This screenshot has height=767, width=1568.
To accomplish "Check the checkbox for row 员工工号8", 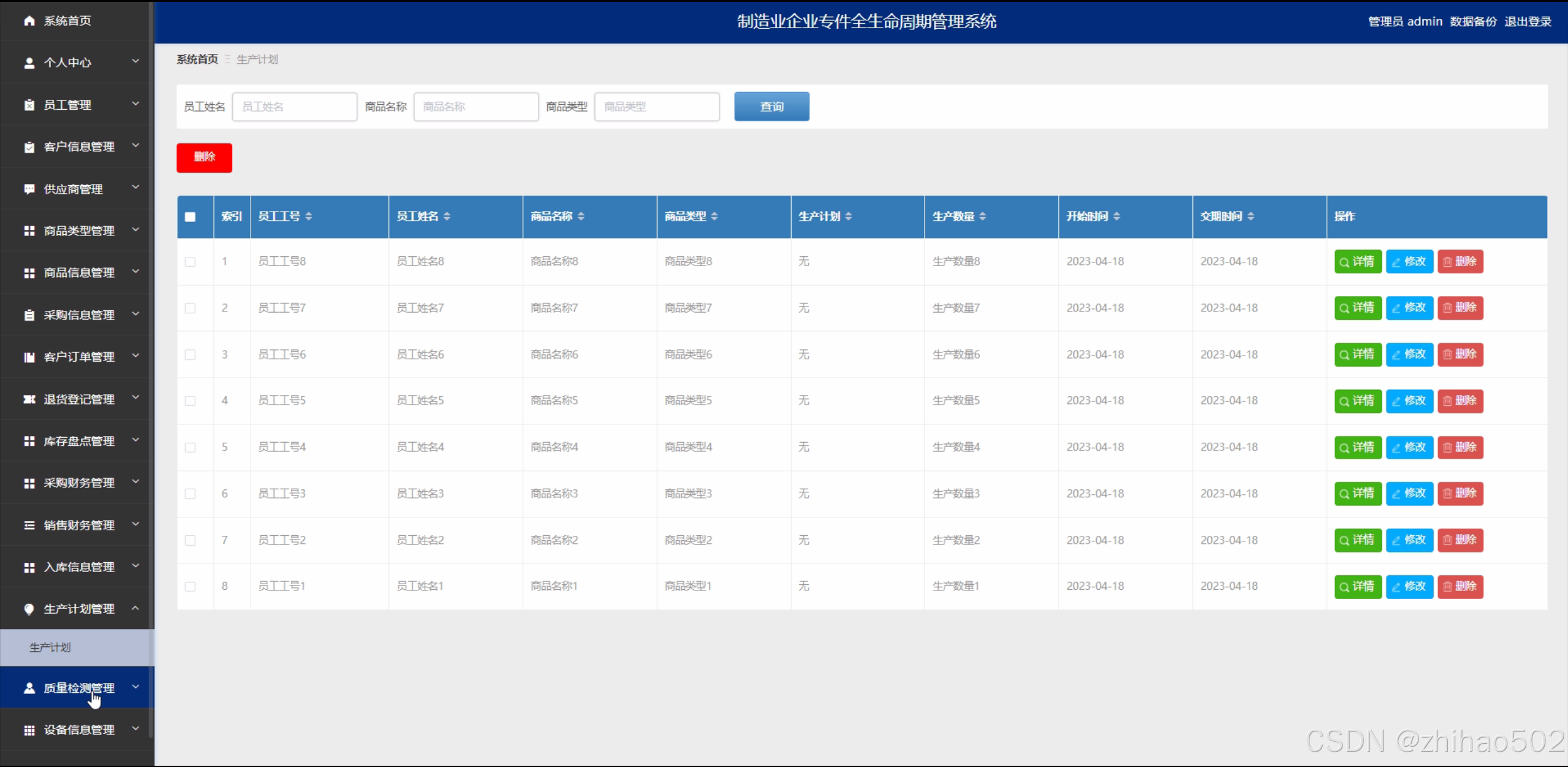I will coord(190,262).
